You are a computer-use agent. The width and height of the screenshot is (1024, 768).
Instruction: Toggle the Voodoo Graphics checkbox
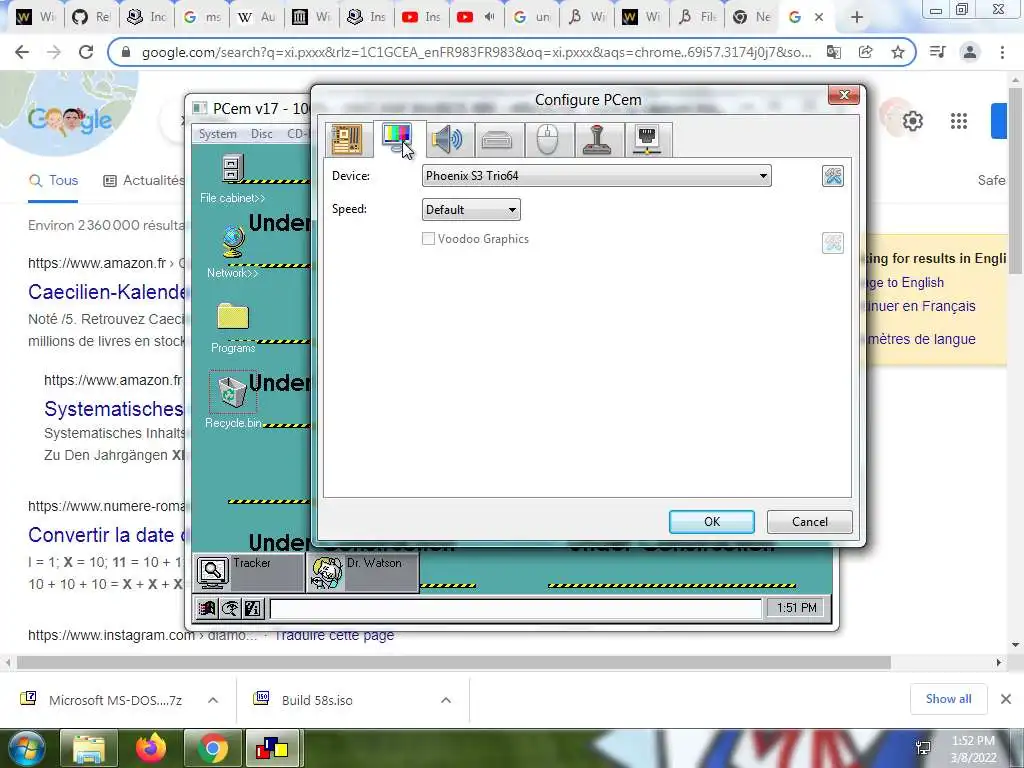428,239
